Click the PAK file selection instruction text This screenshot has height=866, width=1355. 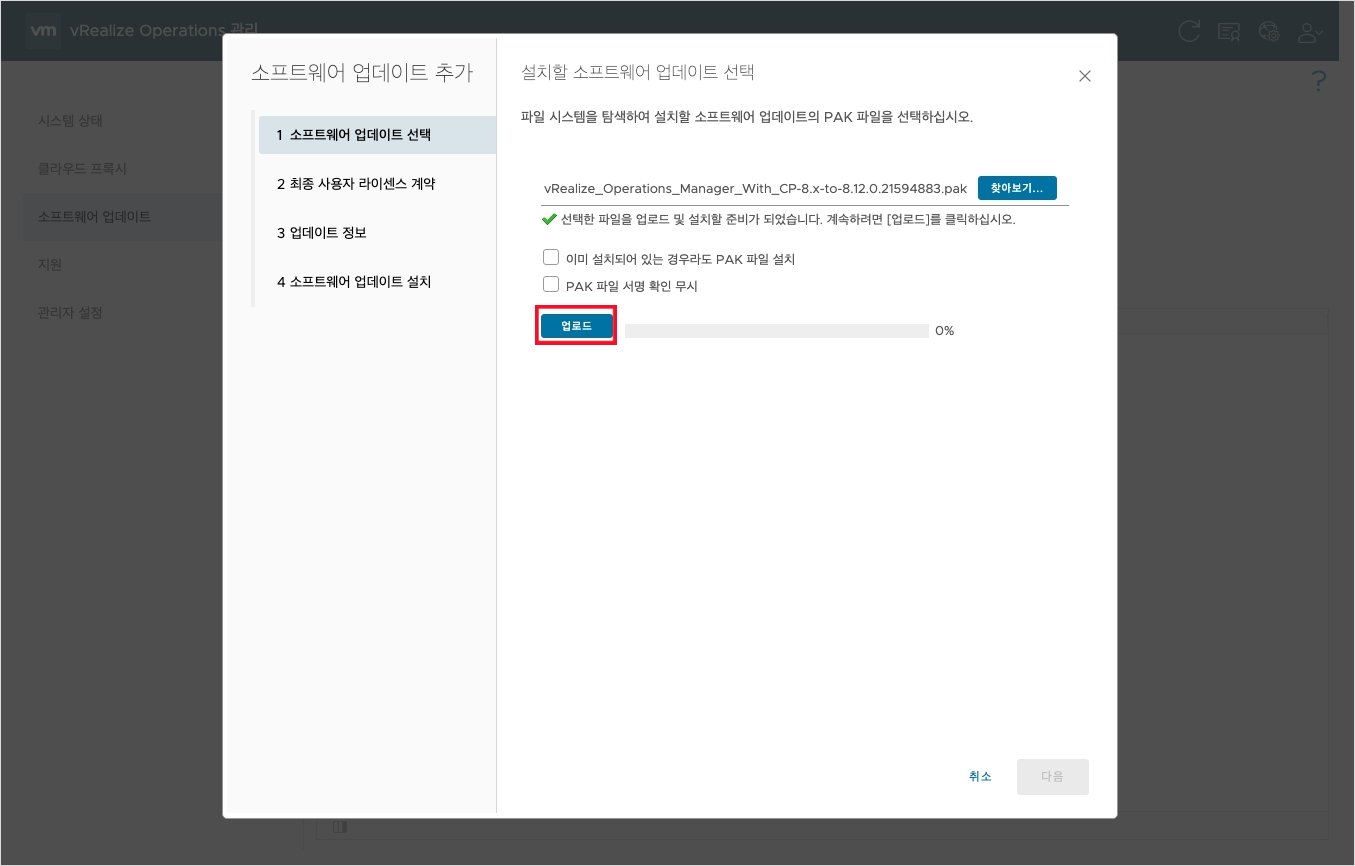[747, 117]
